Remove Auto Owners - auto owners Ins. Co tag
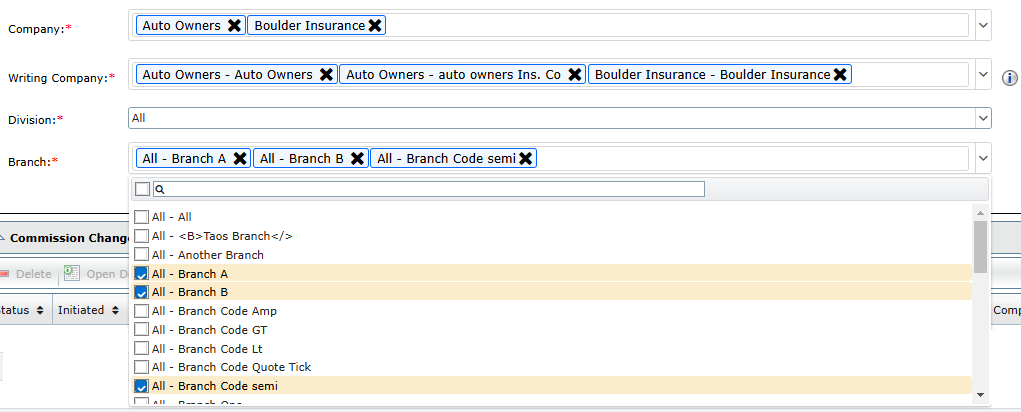 click(x=574, y=75)
